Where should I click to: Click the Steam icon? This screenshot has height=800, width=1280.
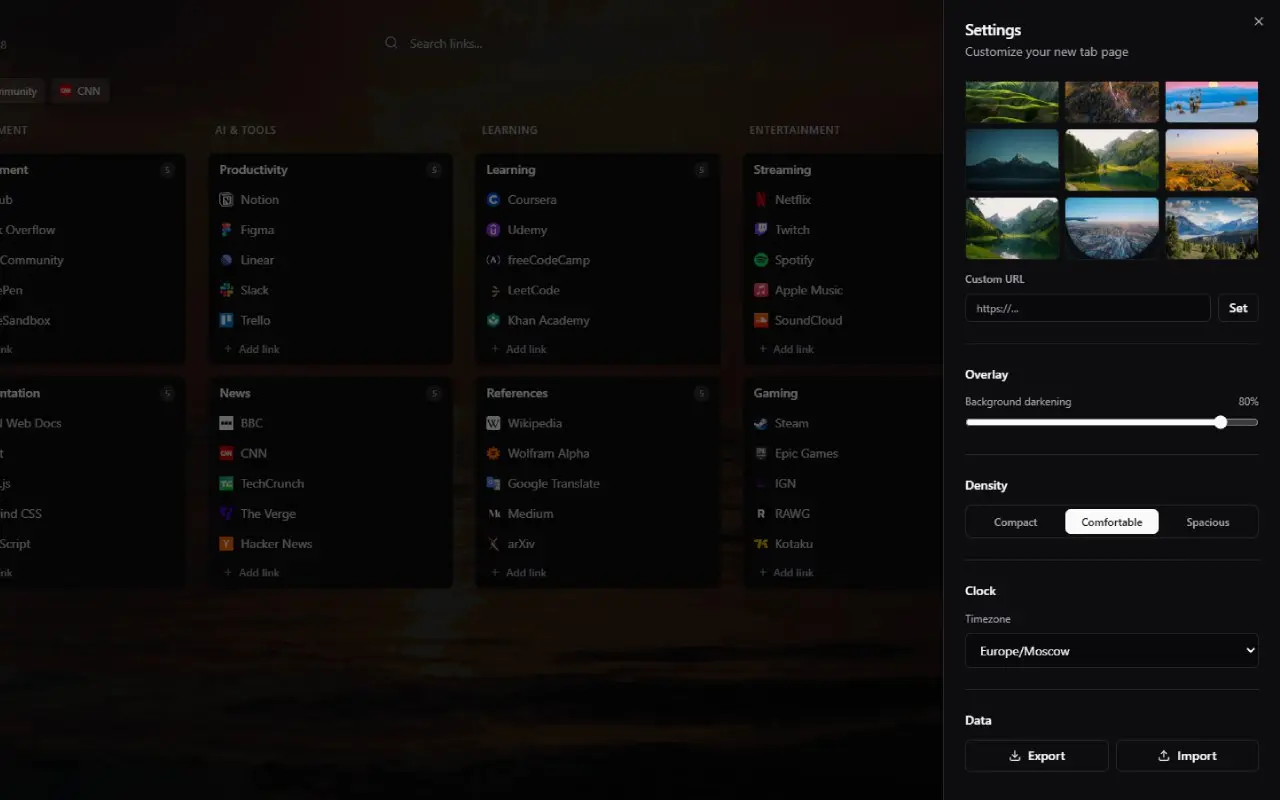pyautogui.click(x=760, y=423)
